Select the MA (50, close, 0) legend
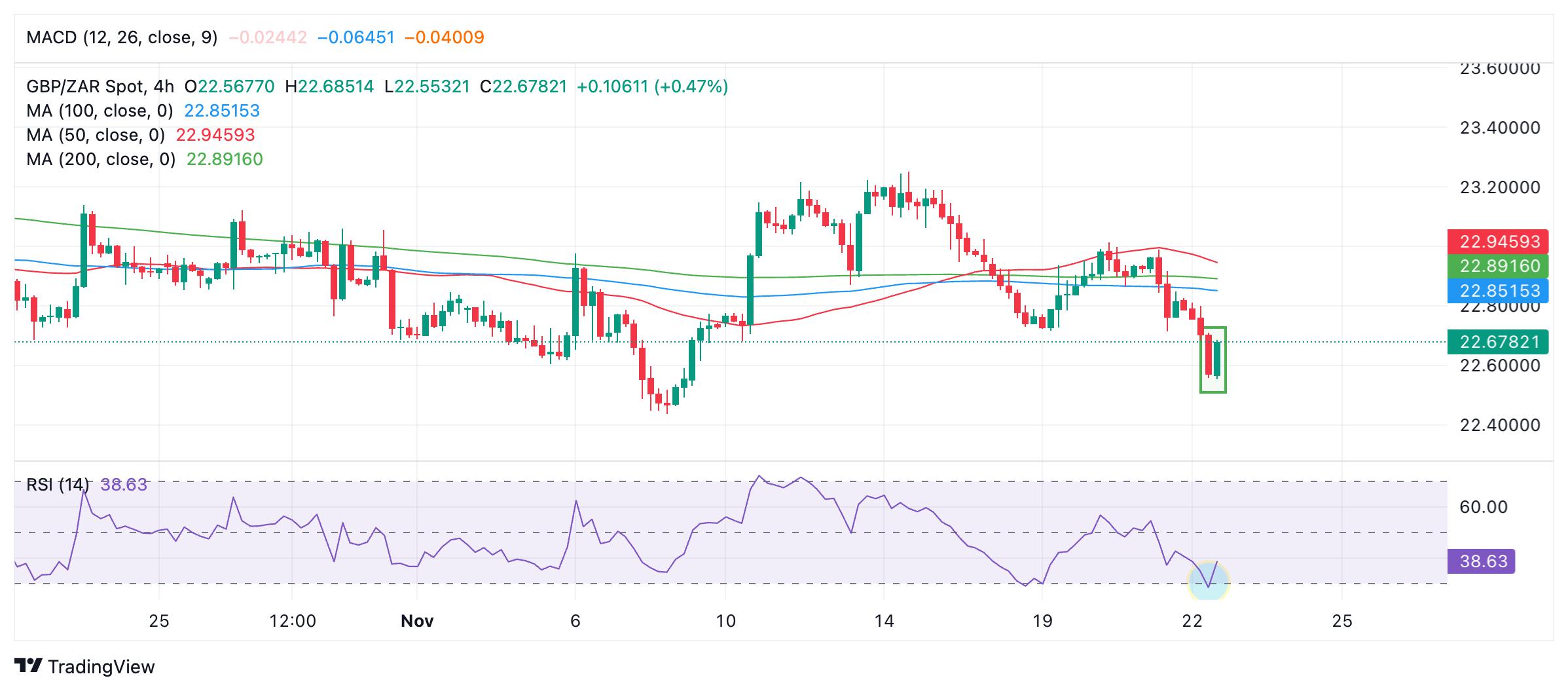 (96, 135)
